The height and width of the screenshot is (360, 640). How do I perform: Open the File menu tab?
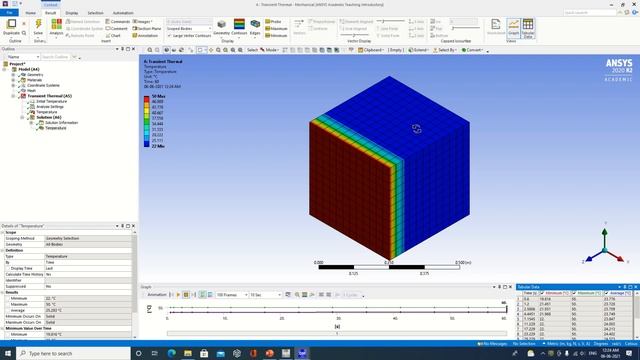(x=9, y=13)
